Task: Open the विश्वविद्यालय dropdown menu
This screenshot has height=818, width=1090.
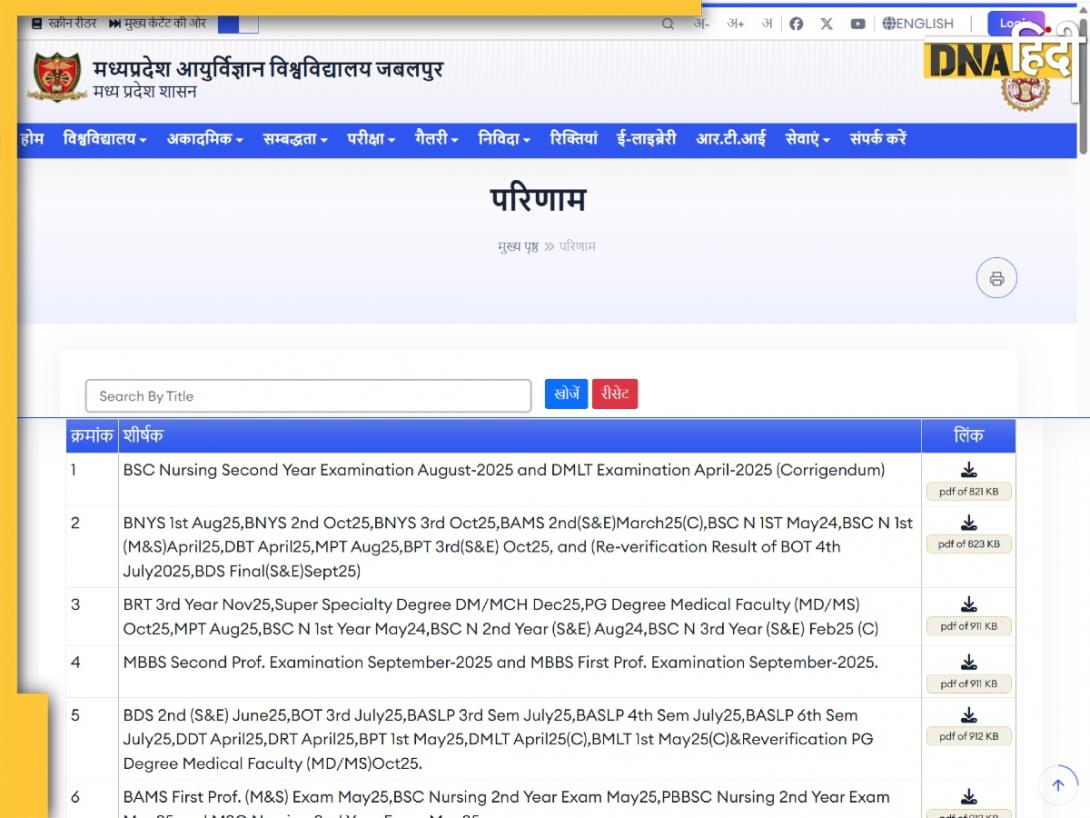Action: (104, 141)
